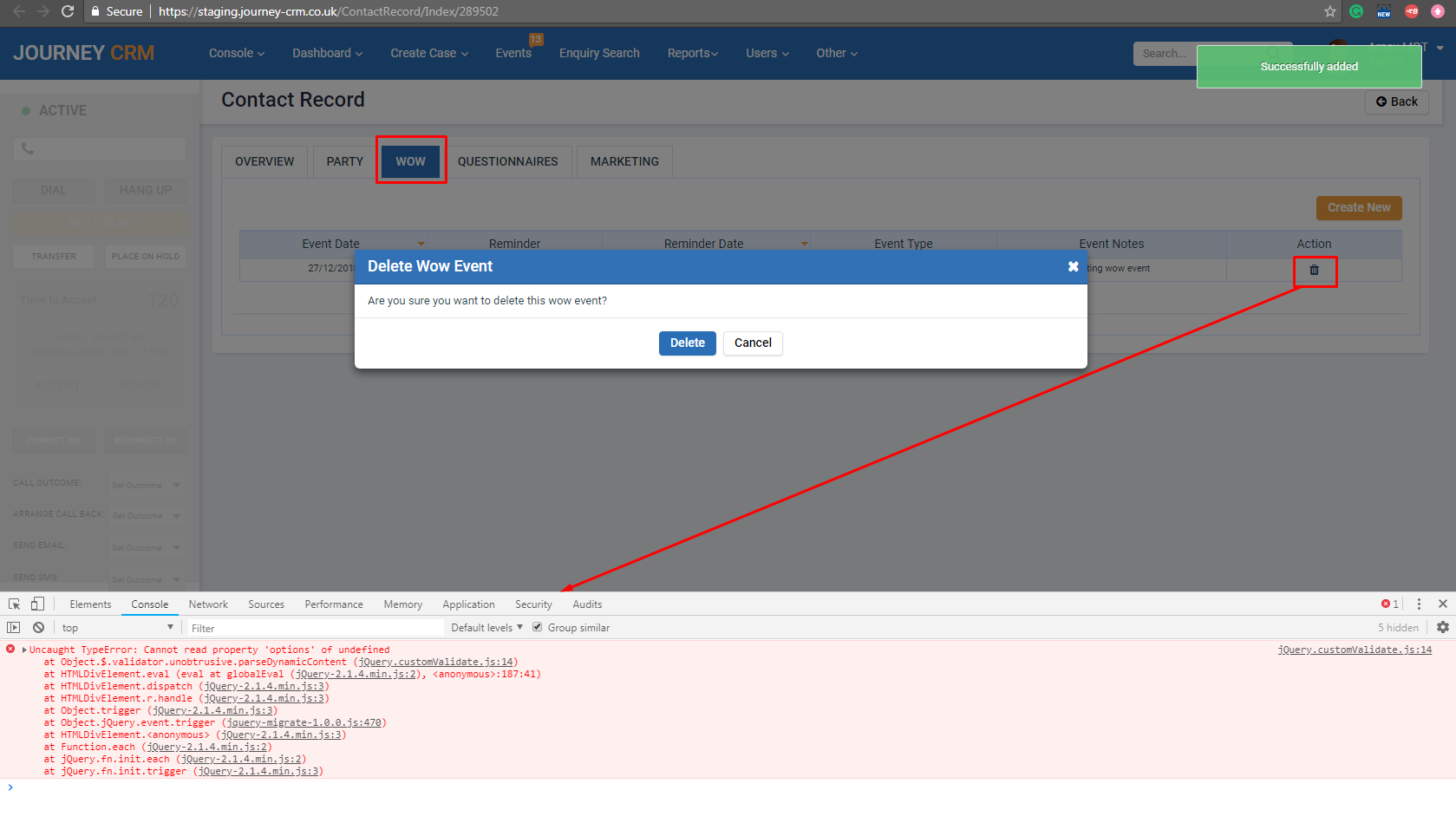Open the Application DevTools tab
Image resolution: width=1456 pixels, height=836 pixels.
pos(468,604)
